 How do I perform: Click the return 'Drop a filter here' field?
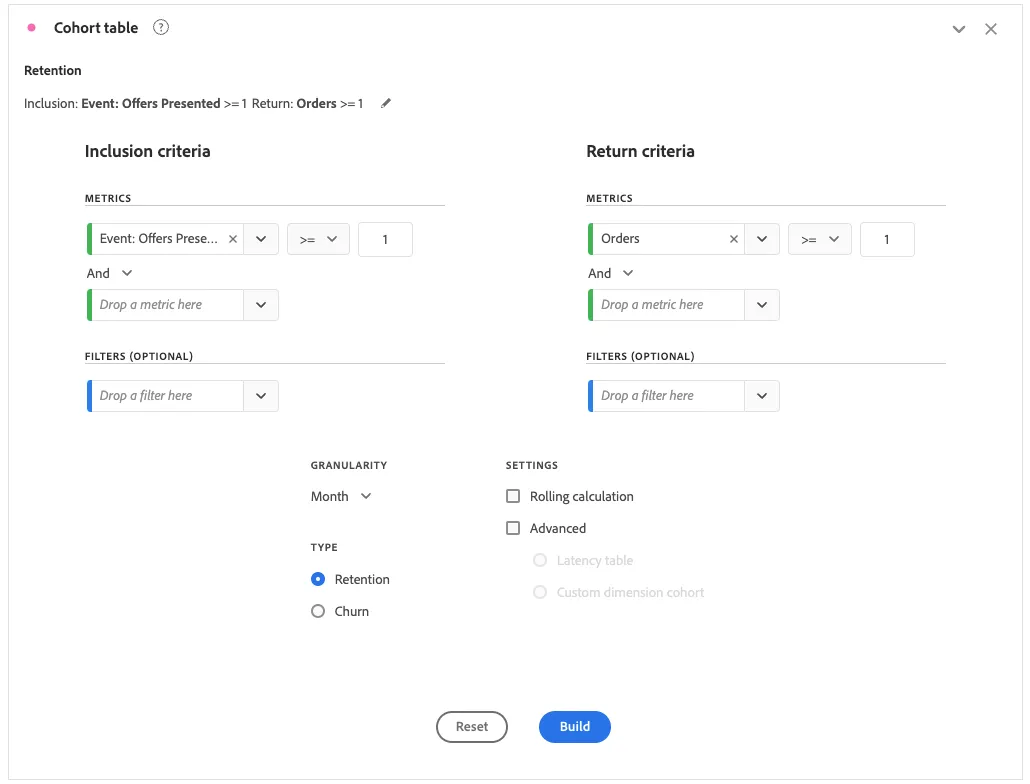point(667,396)
